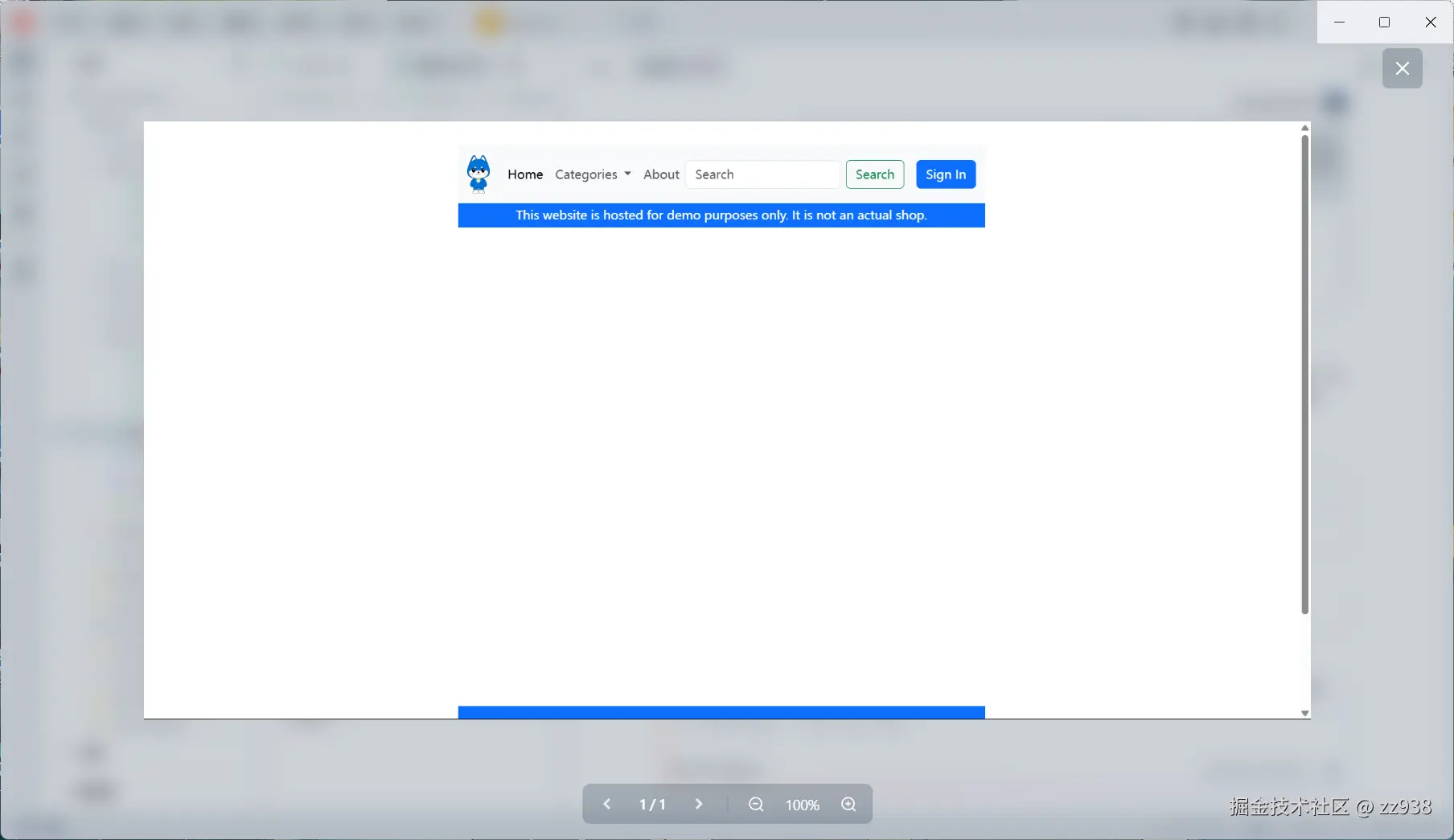Image resolution: width=1454 pixels, height=840 pixels.
Task: Maximize the application window
Action: click(x=1384, y=22)
